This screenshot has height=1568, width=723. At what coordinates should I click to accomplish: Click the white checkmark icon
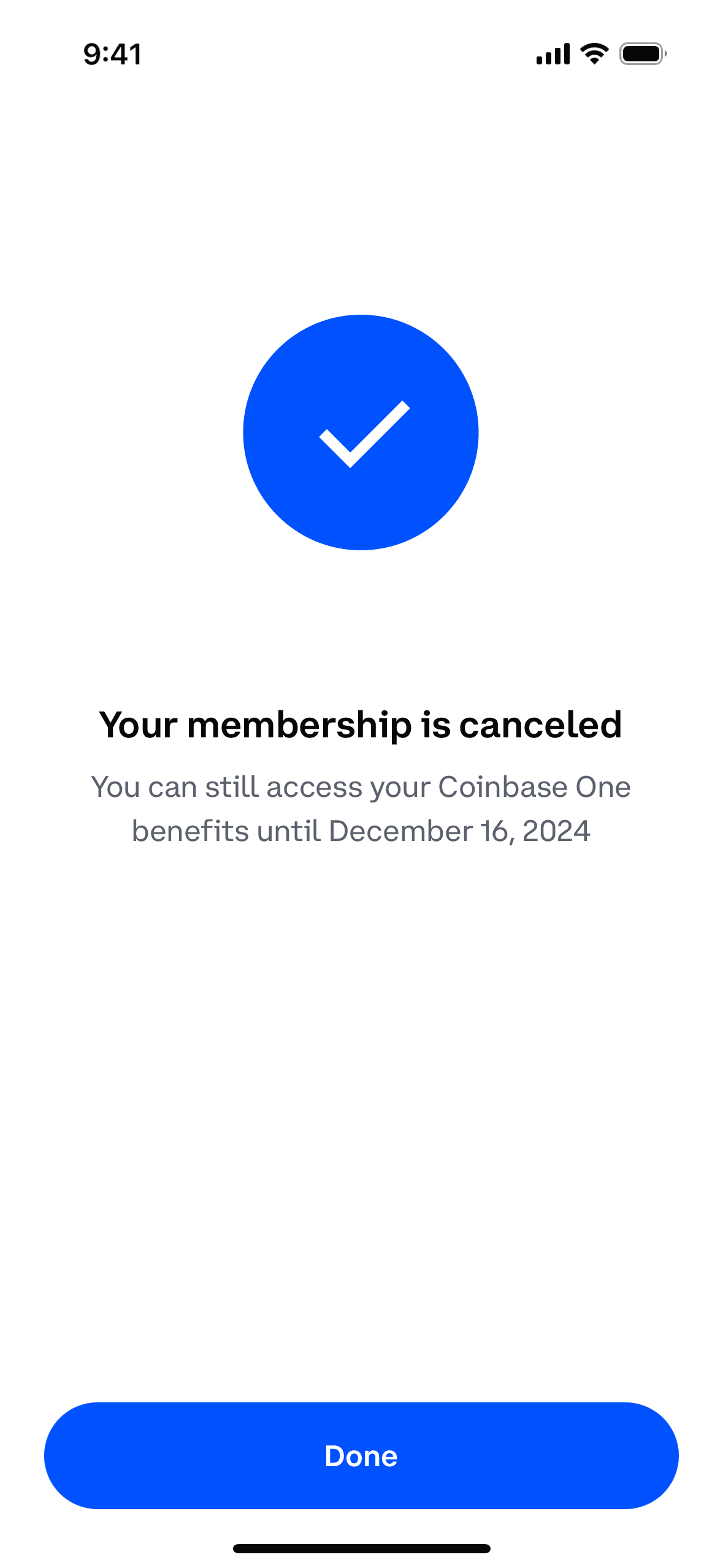(364, 434)
